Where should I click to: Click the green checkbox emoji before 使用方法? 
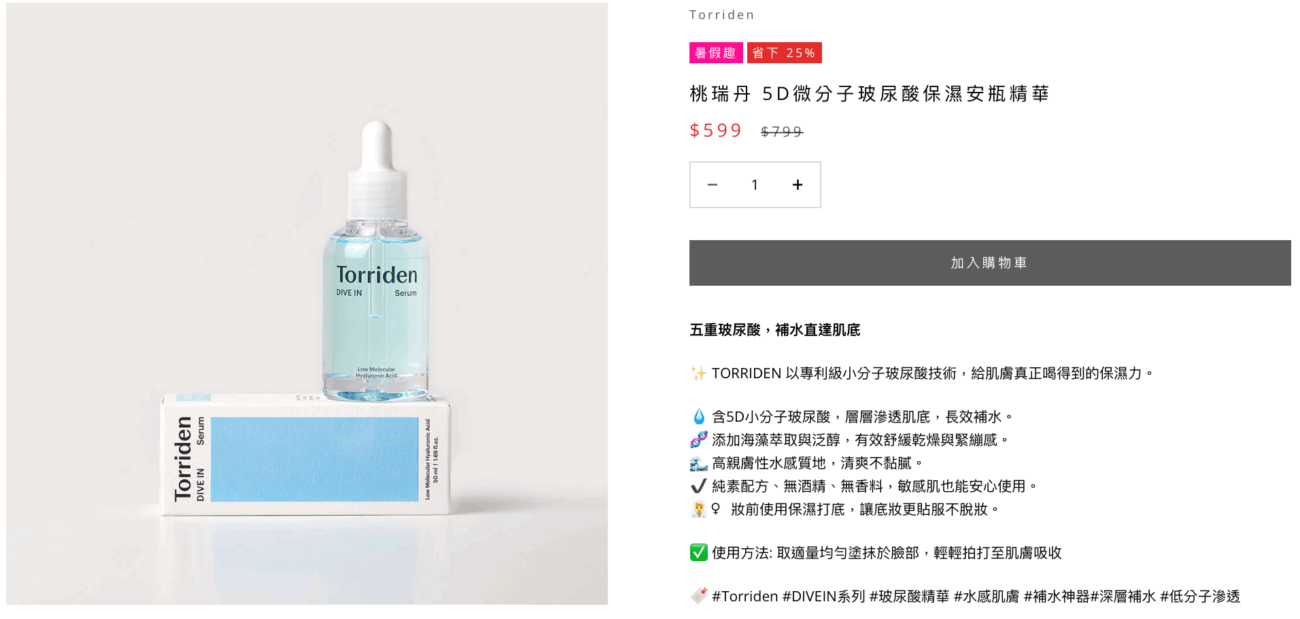pyautogui.click(x=699, y=552)
